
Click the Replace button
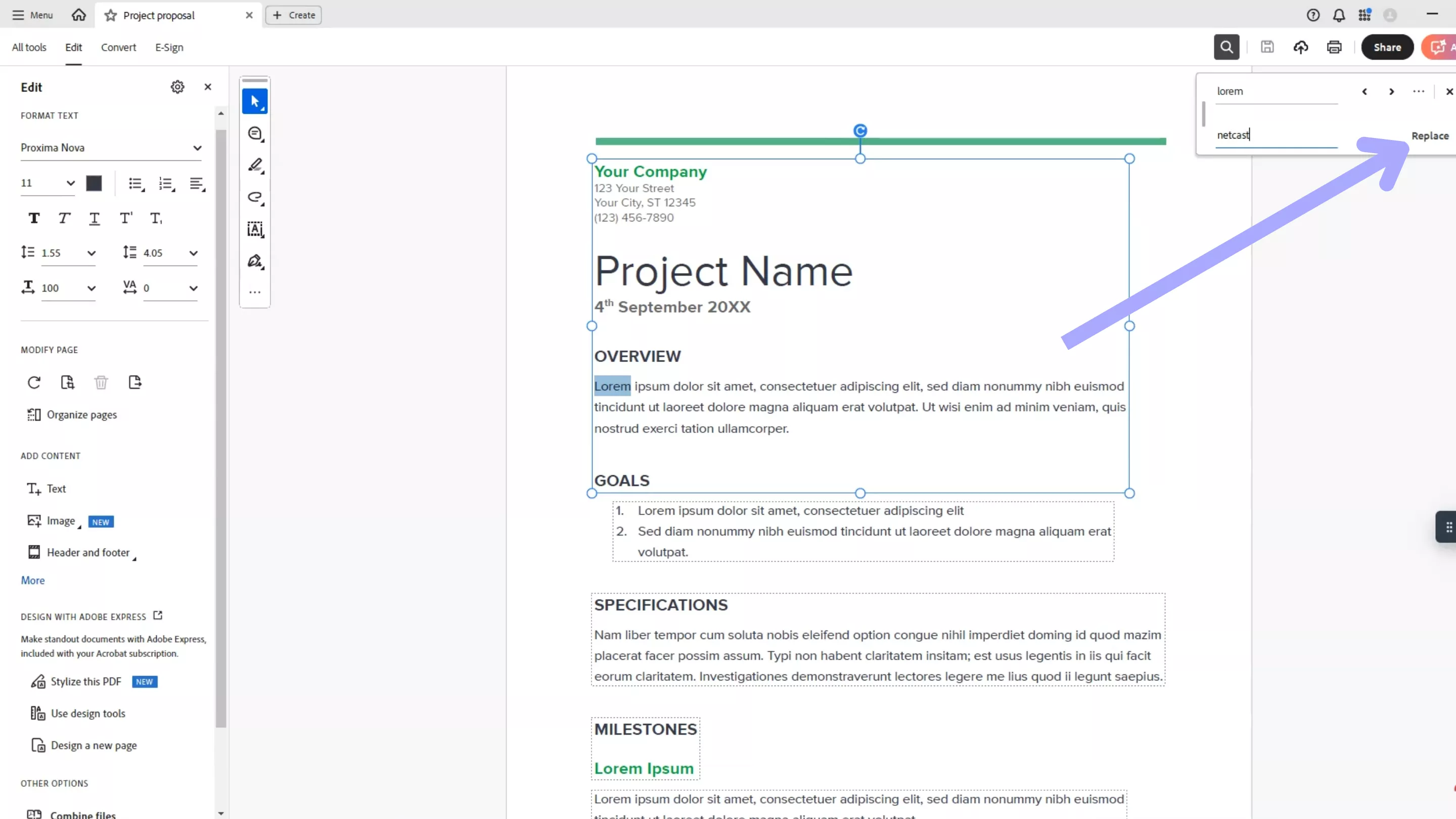click(x=1429, y=135)
